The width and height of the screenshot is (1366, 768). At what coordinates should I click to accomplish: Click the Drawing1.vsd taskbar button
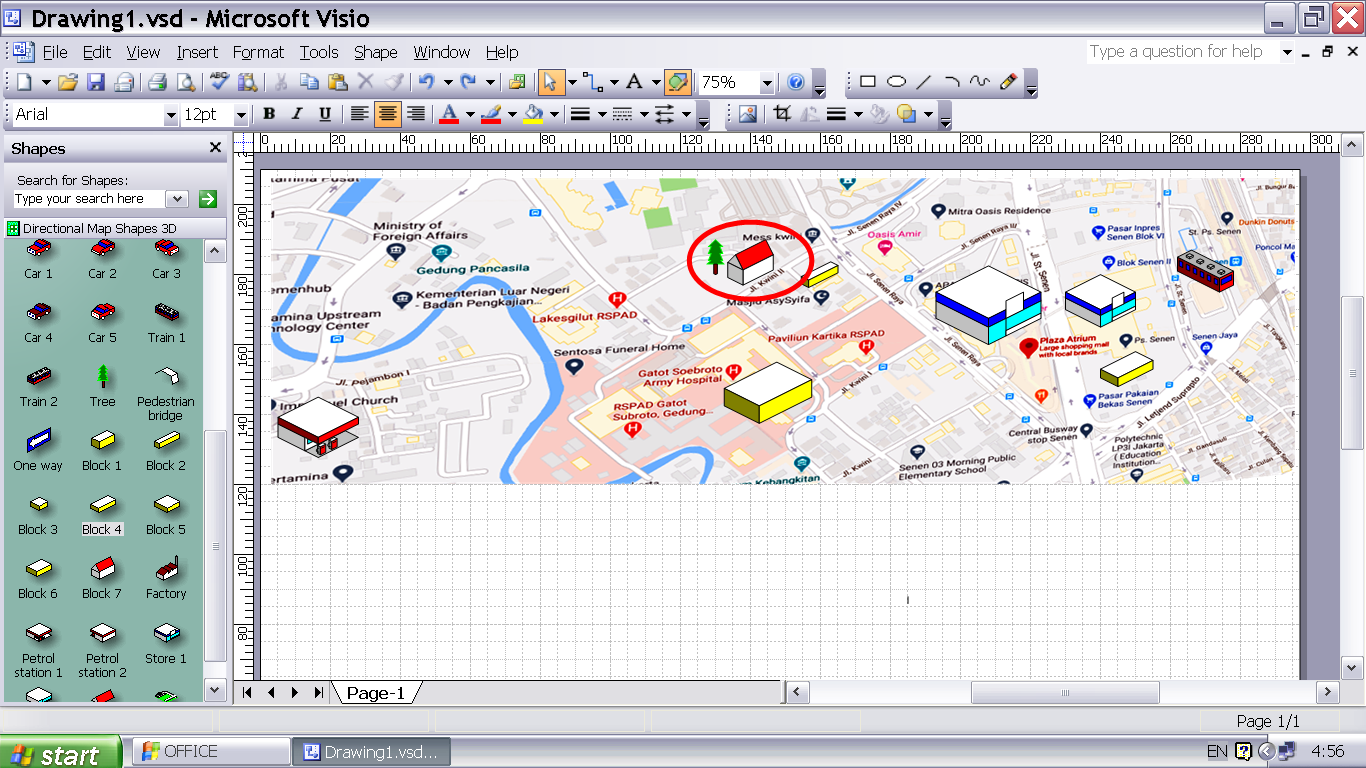coord(371,751)
